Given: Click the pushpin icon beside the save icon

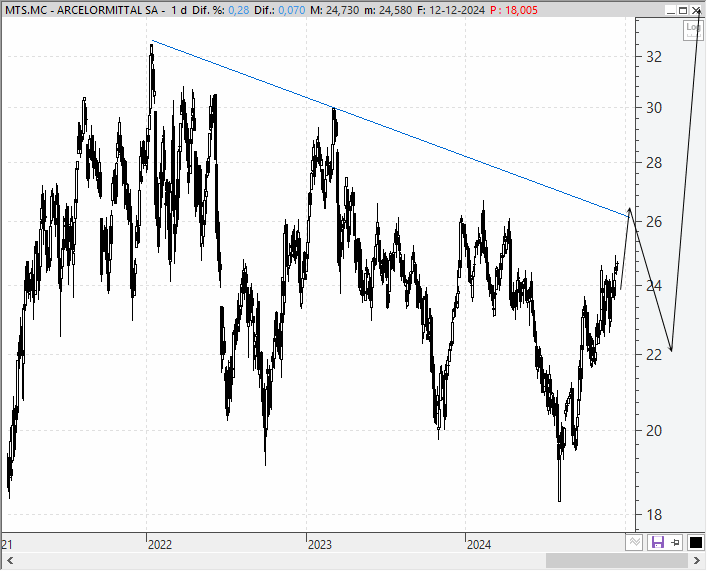Looking at the screenshot, I should [x=675, y=542].
